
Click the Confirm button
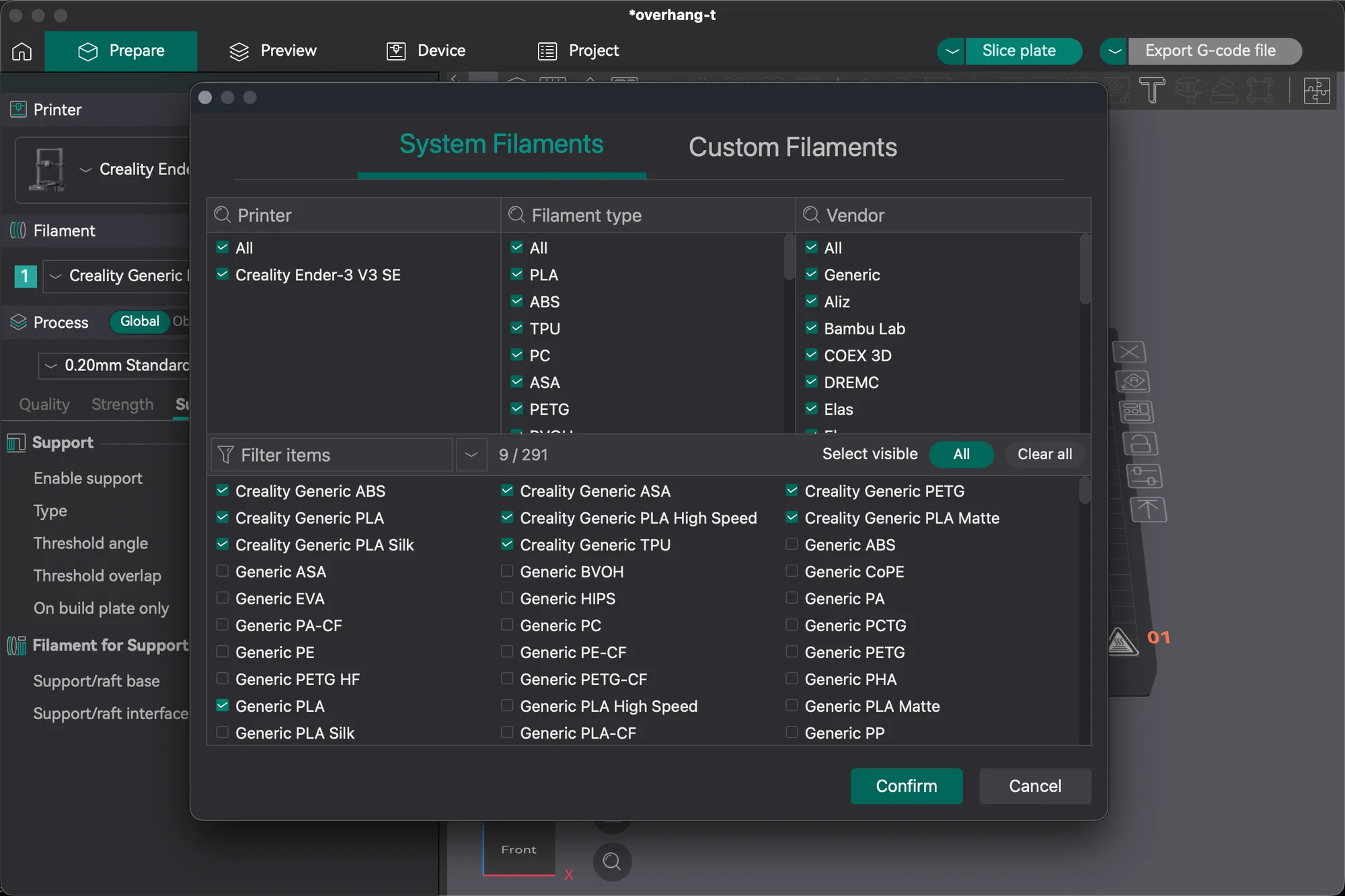906,786
